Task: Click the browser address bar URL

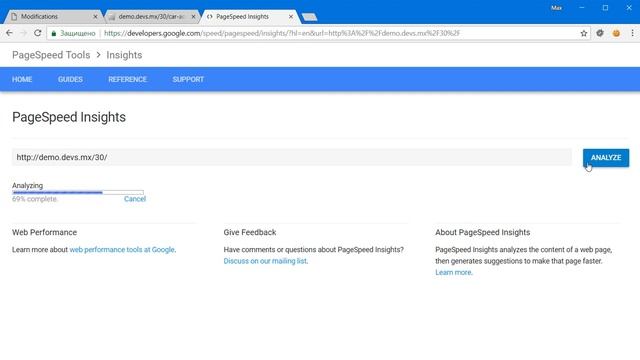Action: 282,33
